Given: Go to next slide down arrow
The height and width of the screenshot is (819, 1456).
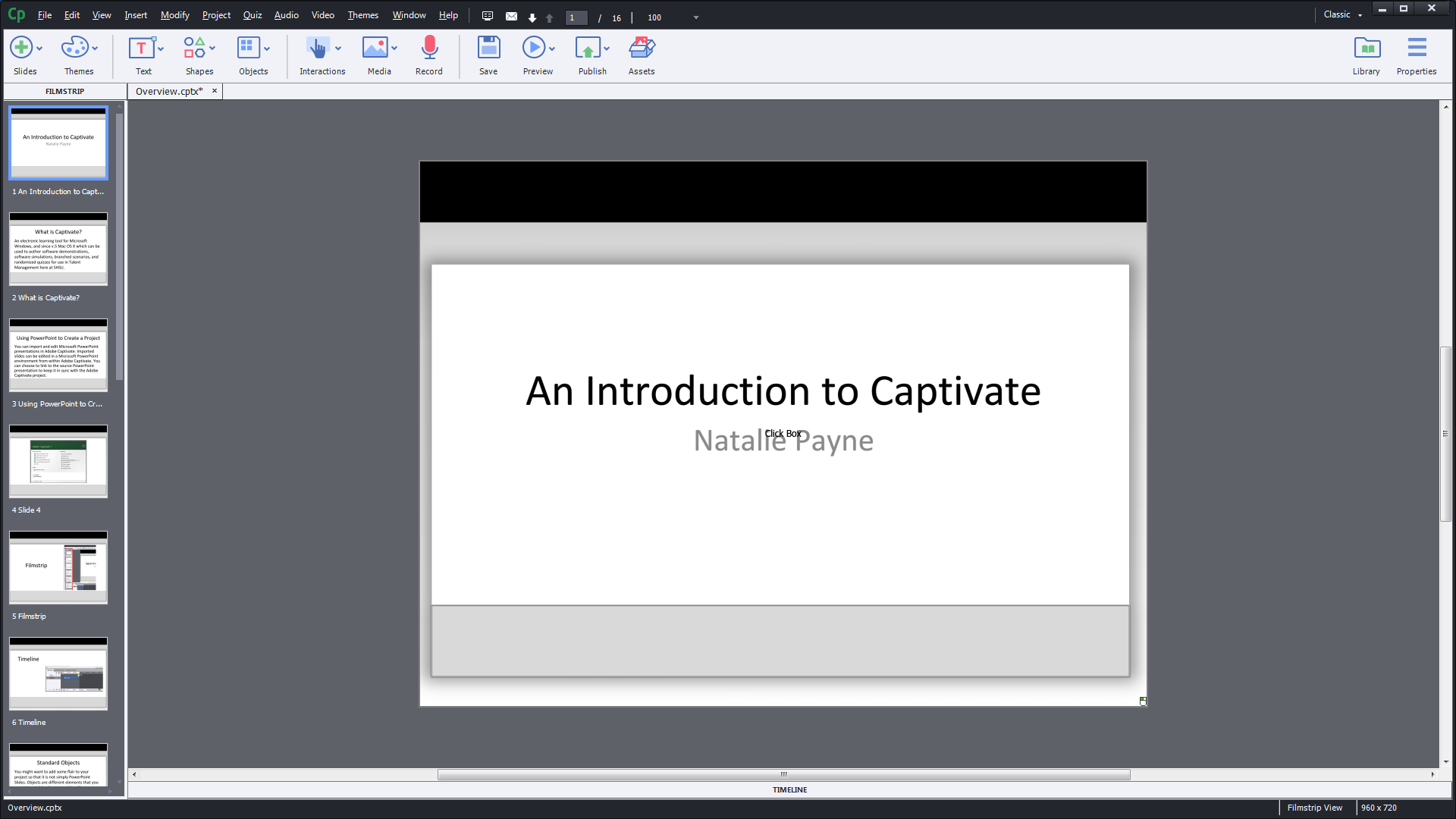Looking at the screenshot, I should (x=532, y=17).
